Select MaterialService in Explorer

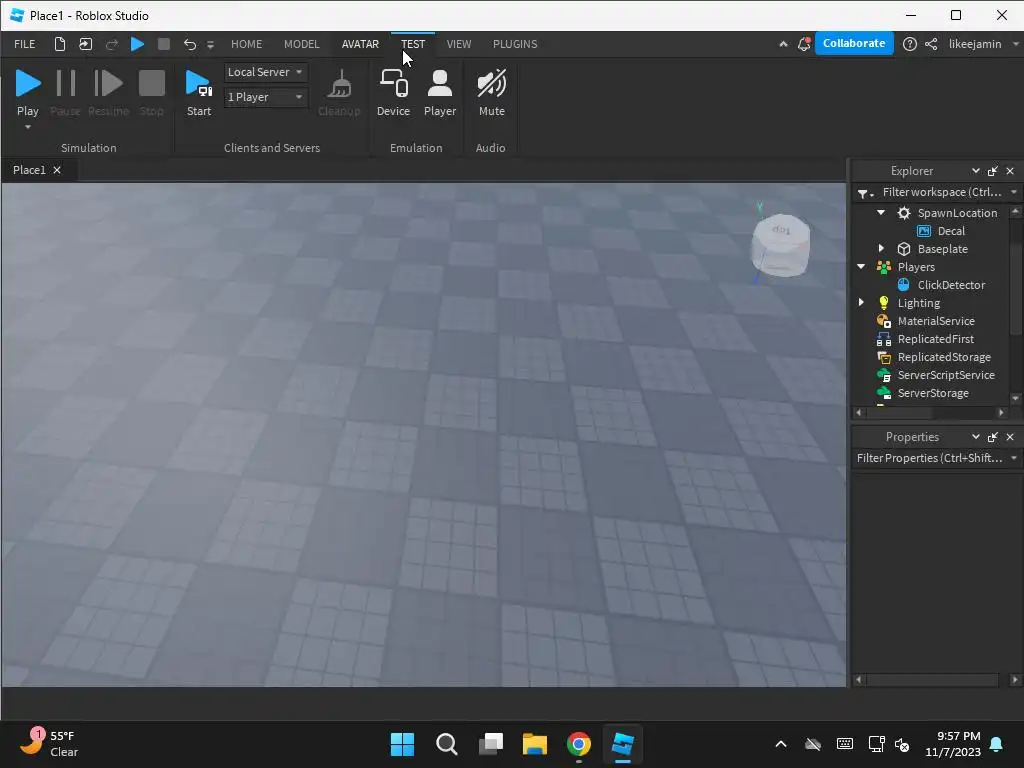pyautogui.click(x=936, y=321)
